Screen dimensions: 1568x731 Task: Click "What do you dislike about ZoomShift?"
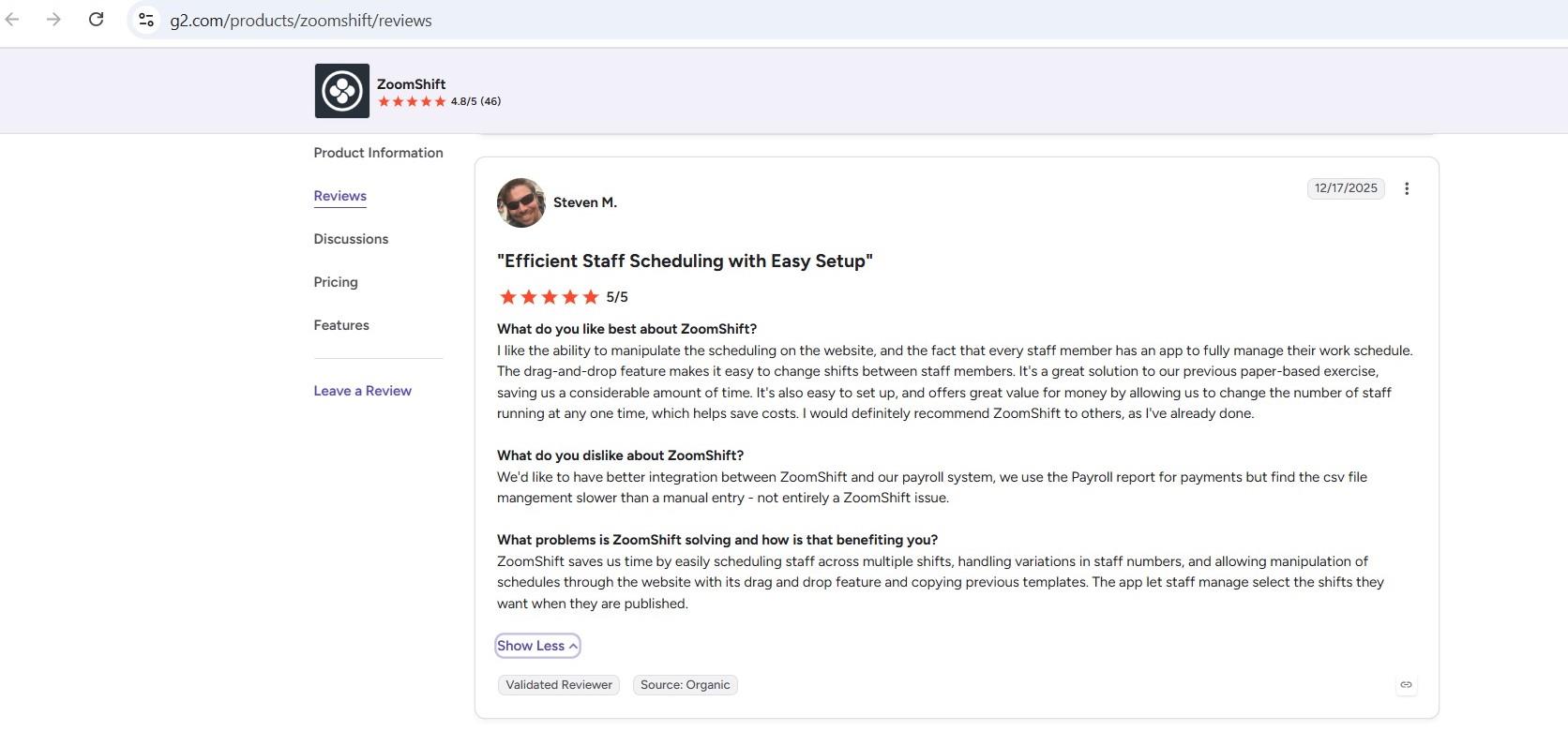pos(620,455)
